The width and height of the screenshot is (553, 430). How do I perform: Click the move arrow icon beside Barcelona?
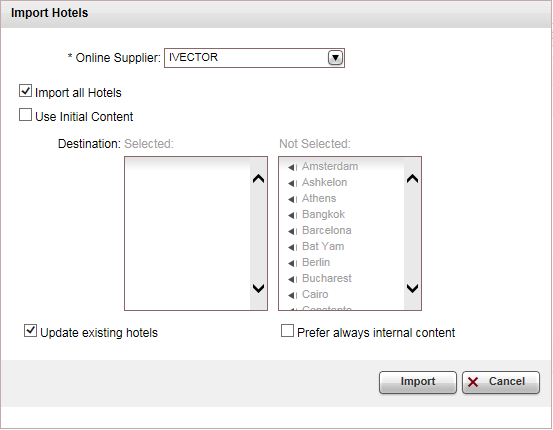pyautogui.click(x=292, y=231)
